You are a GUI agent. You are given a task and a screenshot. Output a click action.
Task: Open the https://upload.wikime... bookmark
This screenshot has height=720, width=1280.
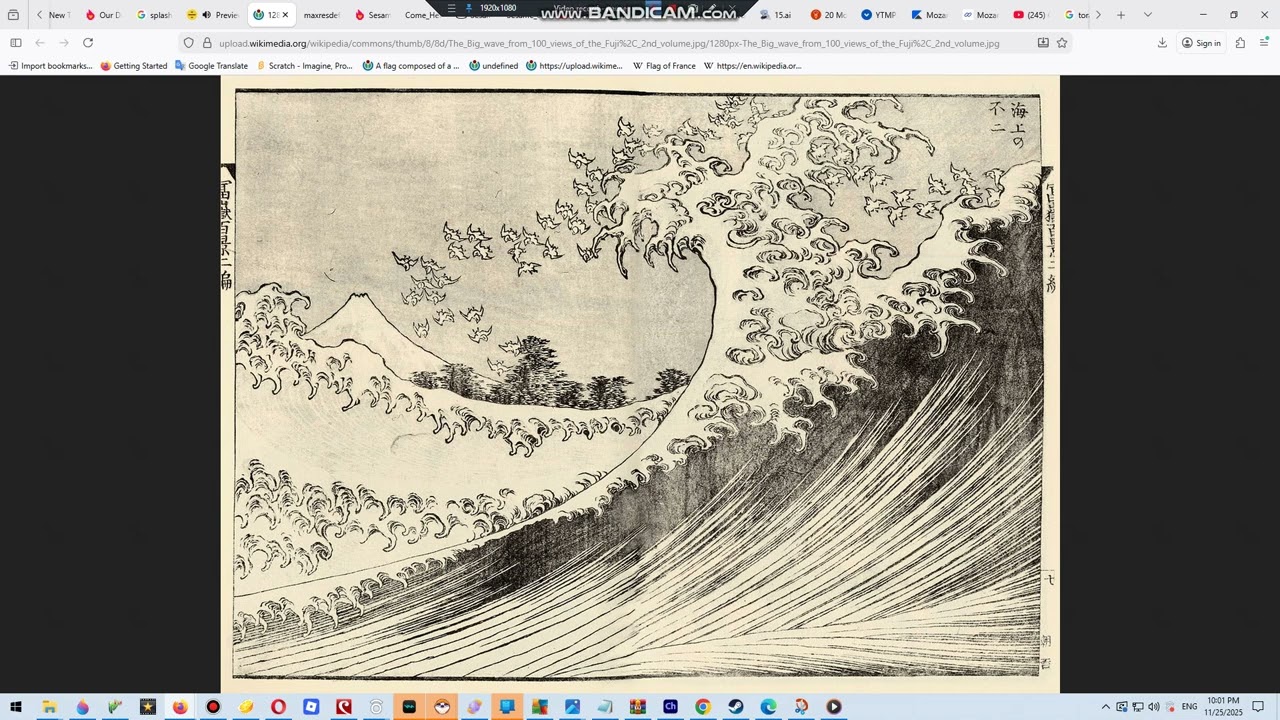575,66
